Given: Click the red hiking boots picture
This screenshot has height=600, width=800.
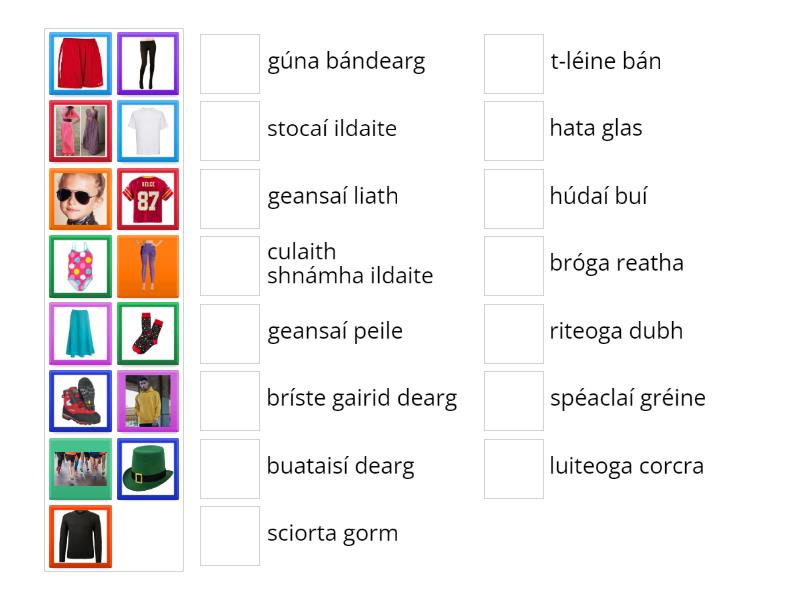Looking at the screenshot, I should (x=81, y=401).
